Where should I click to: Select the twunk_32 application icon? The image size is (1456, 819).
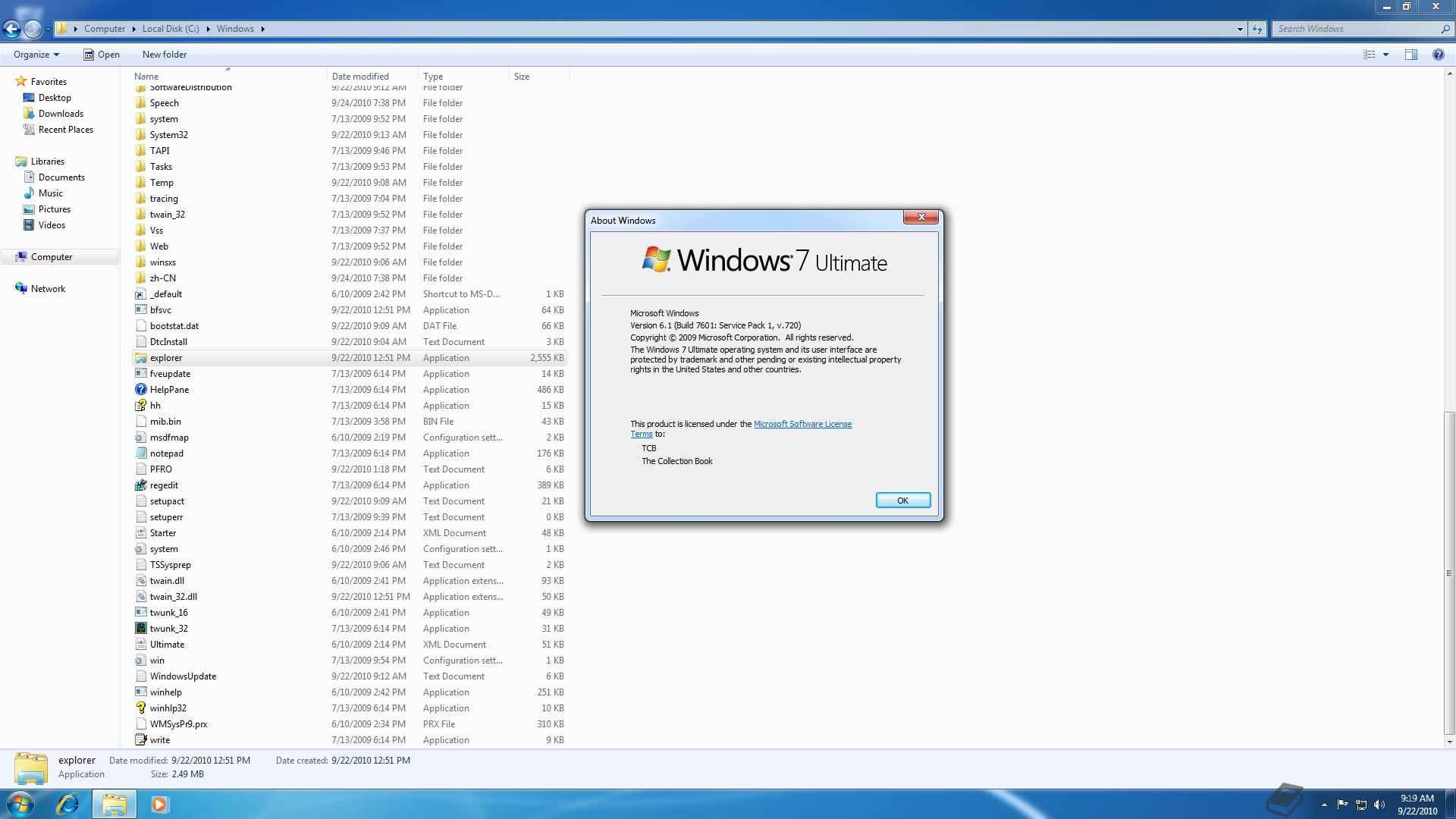[141, 629]
